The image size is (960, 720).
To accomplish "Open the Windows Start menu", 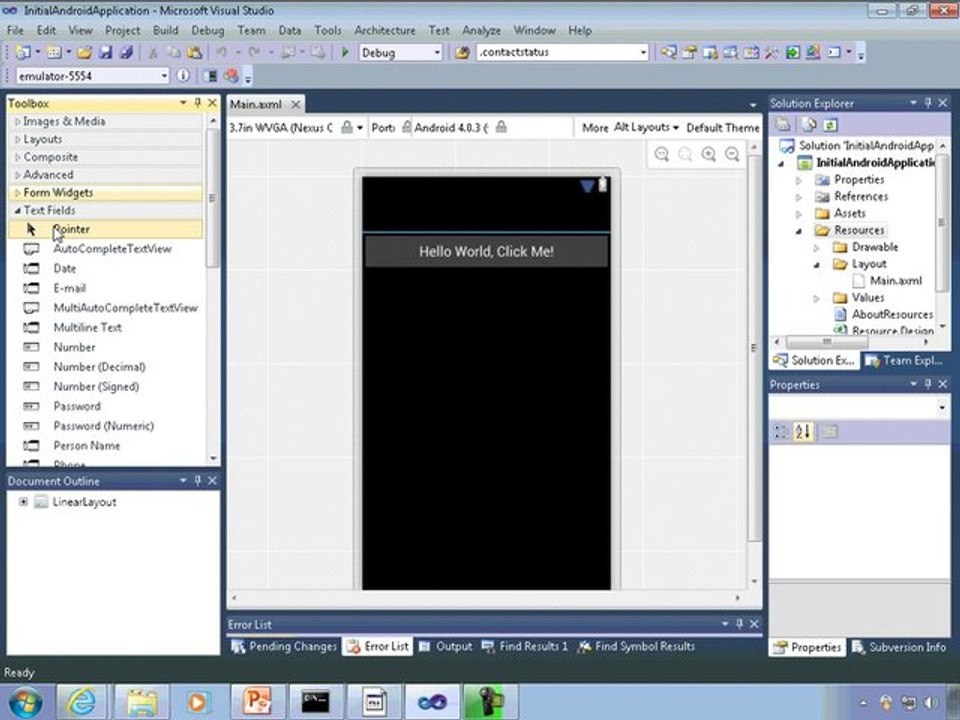I will 25,702.
